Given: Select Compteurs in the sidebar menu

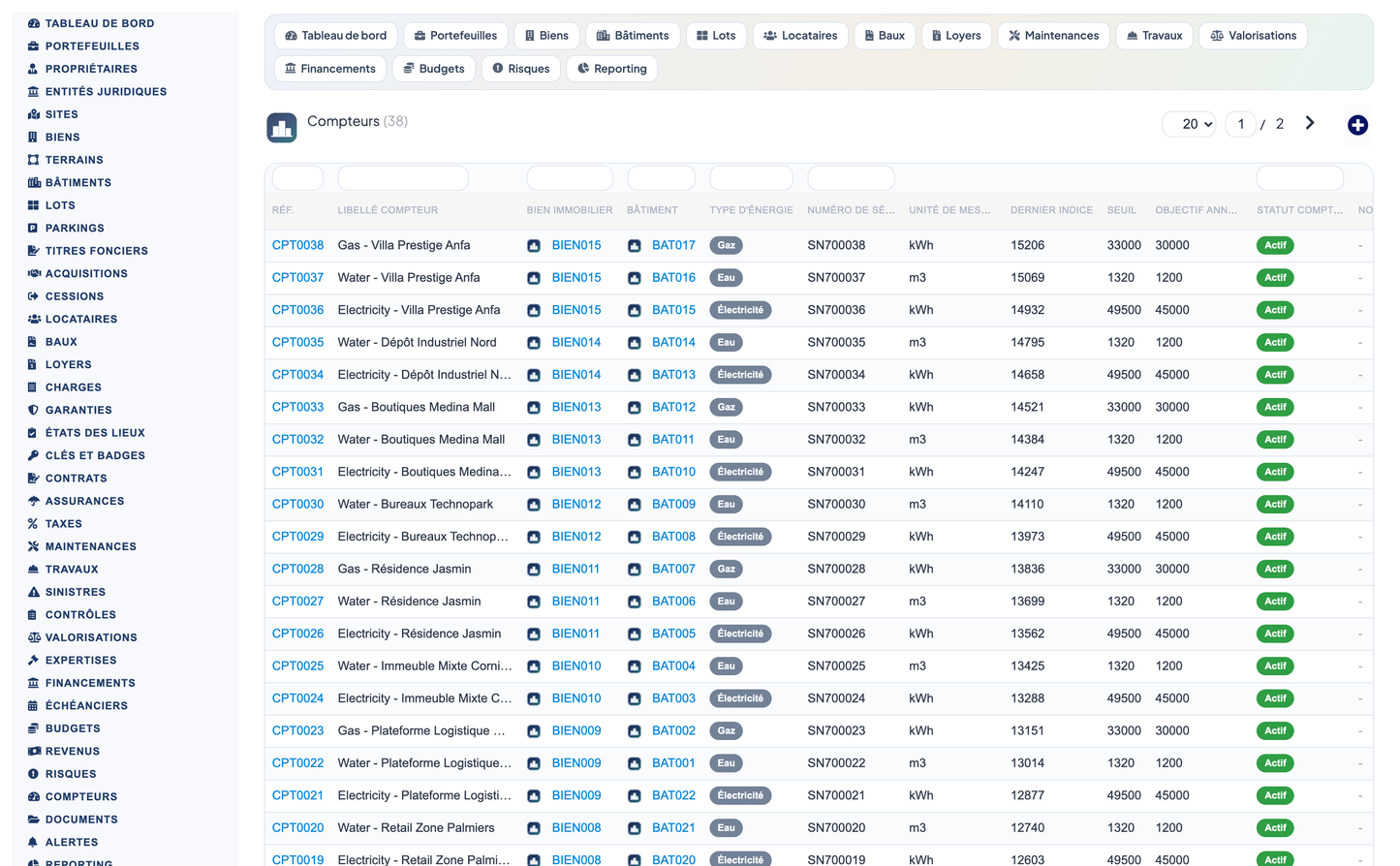Looking at the screenshot, I should (81, 797).
